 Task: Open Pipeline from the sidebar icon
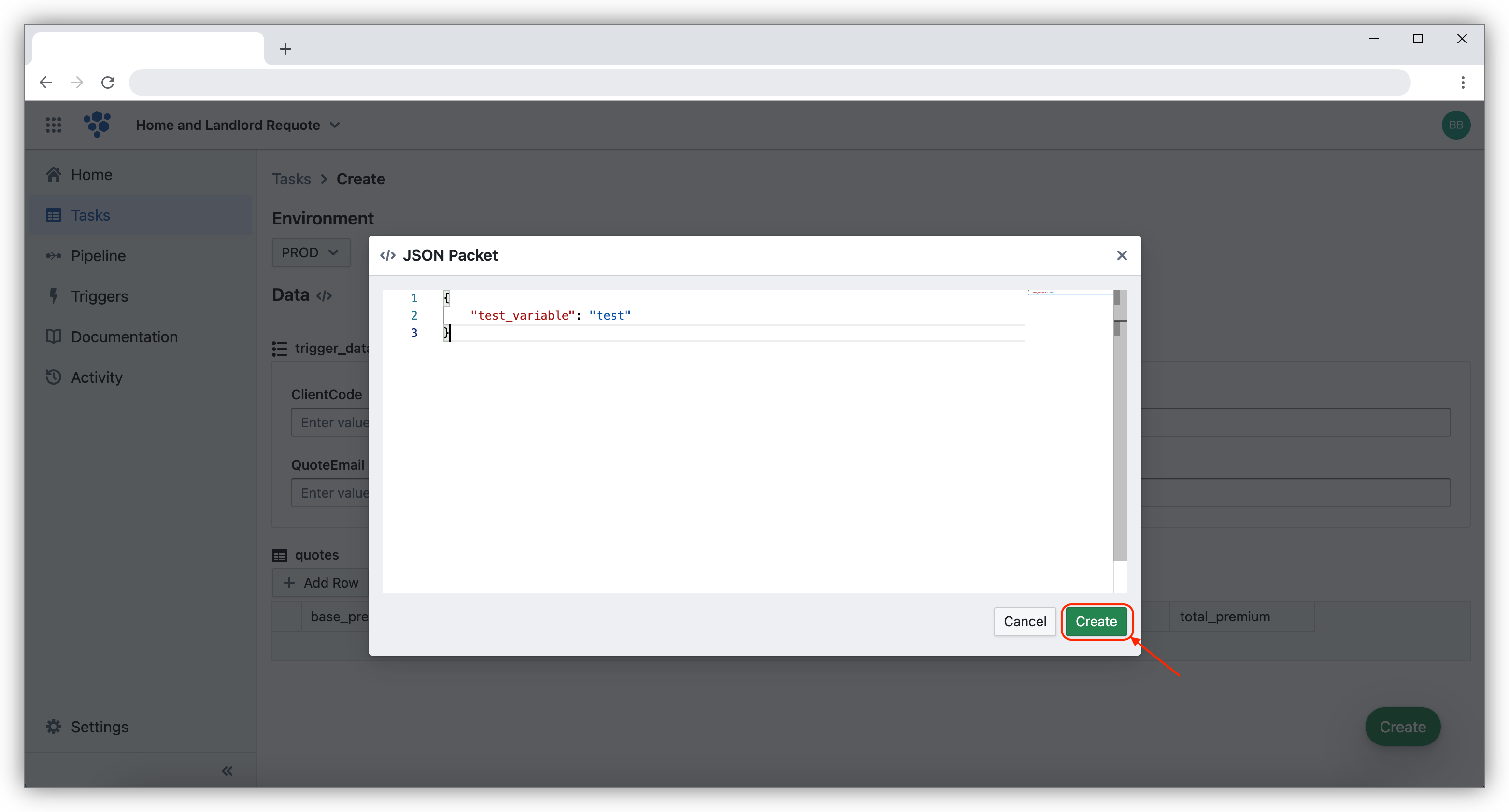(x=54, y=255)
